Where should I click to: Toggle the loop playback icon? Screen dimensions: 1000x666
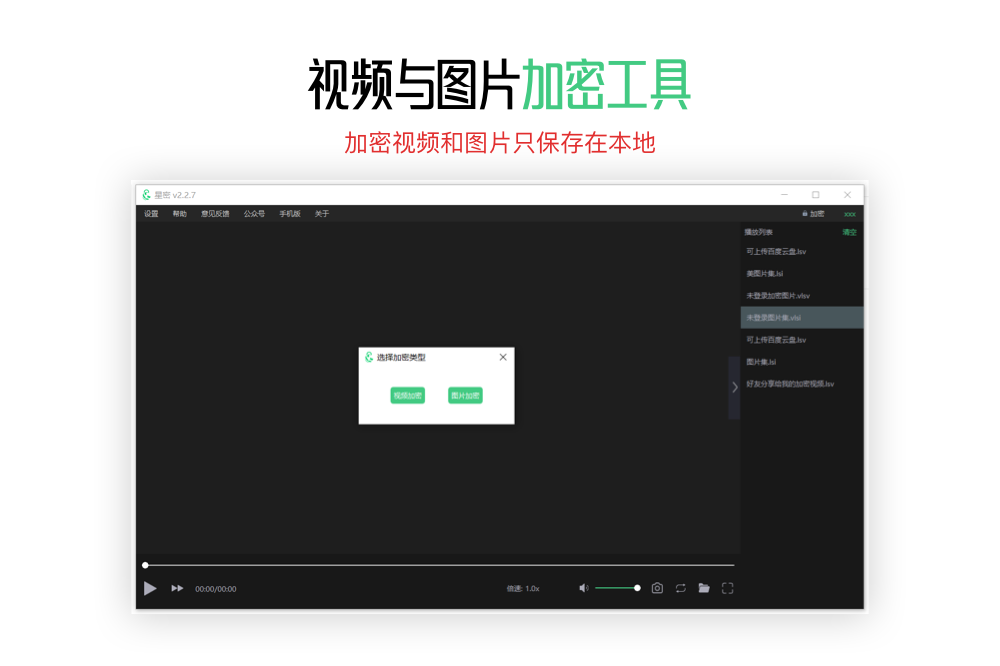[x=680, y=588]
